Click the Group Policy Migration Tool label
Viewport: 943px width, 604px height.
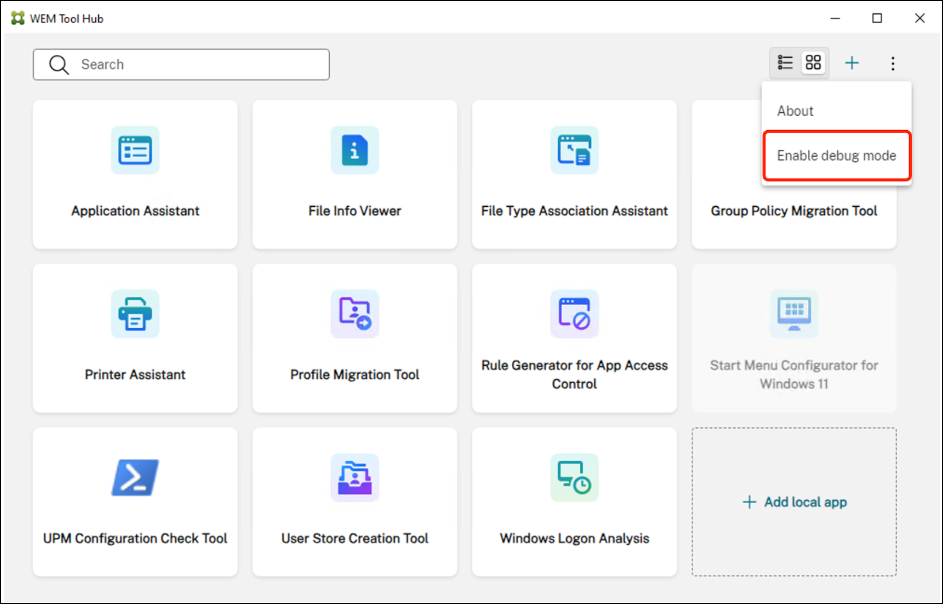794,211
